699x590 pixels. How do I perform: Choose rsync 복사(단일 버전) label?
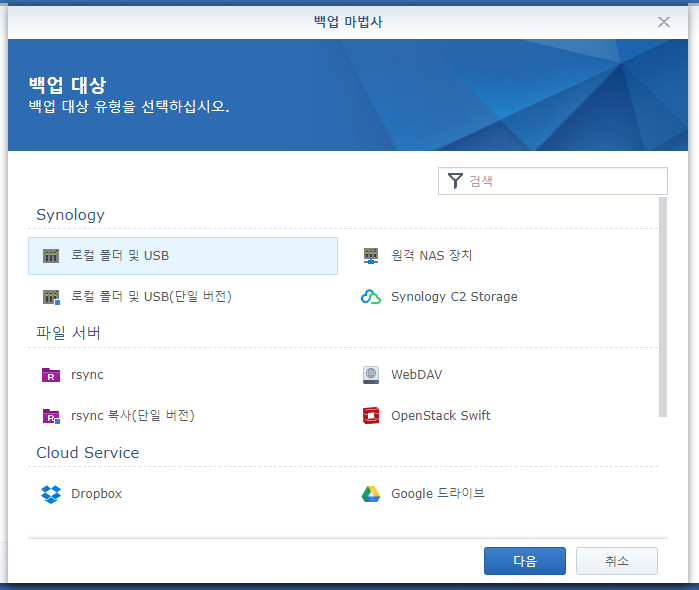(133, 416)
